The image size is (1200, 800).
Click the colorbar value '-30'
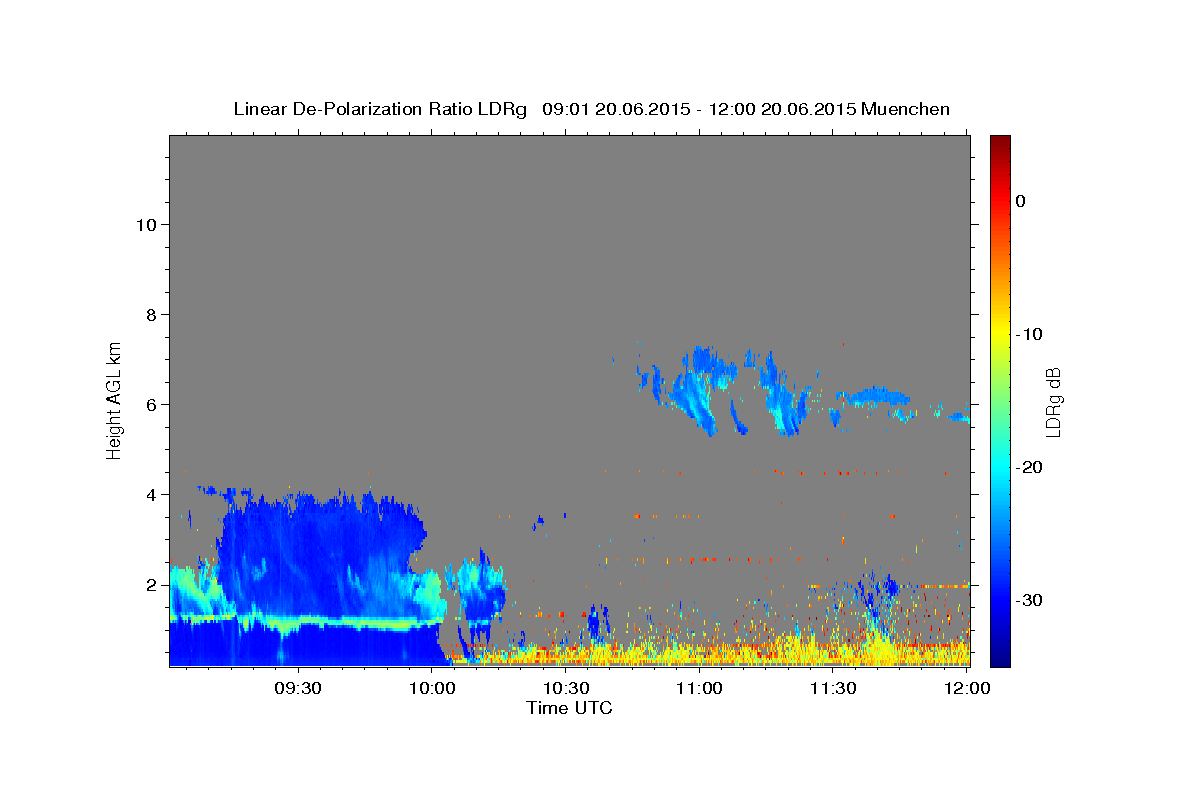coord(1031,600)
